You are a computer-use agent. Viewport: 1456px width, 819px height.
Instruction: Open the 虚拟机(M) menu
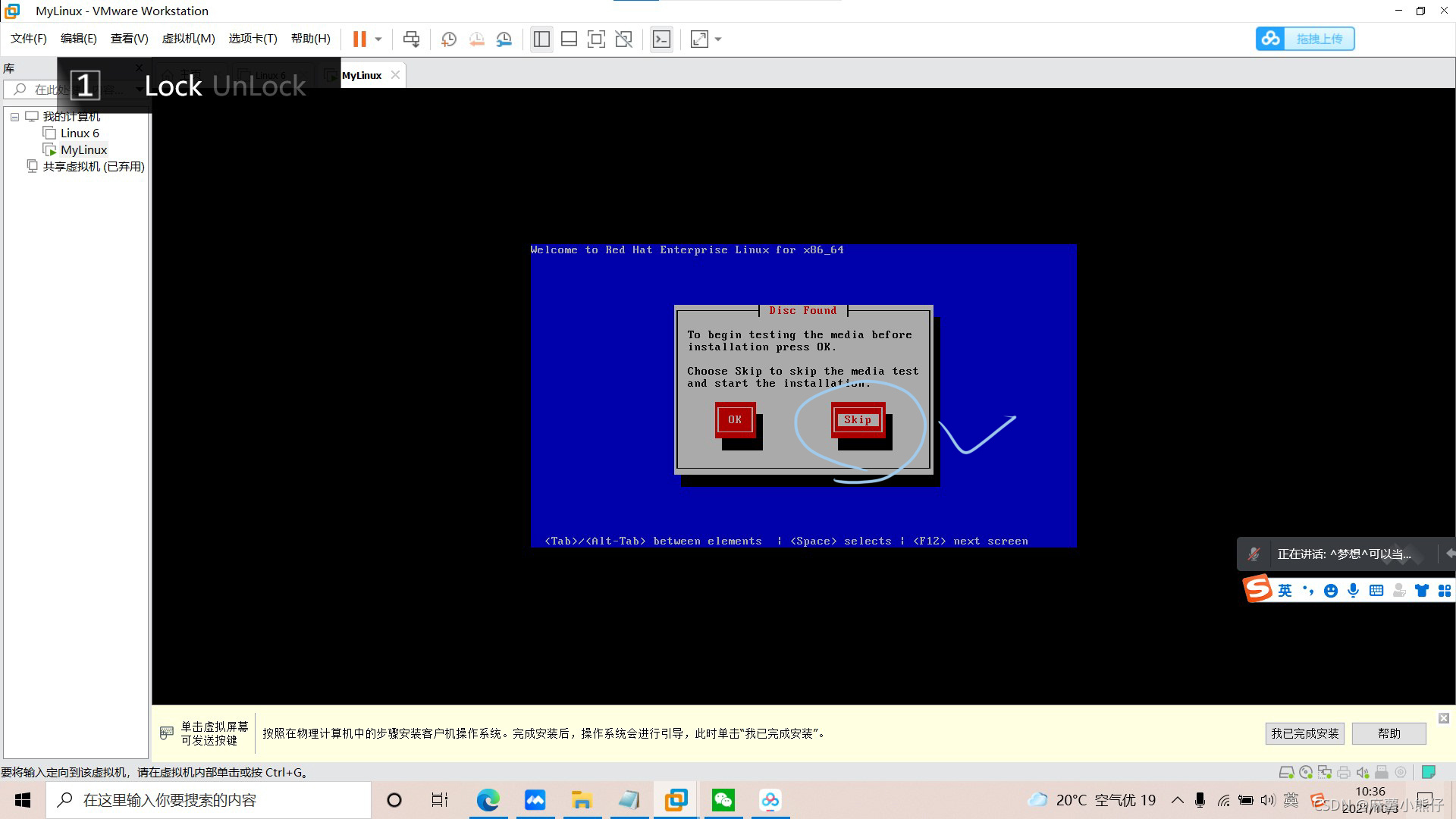(188, 39)
